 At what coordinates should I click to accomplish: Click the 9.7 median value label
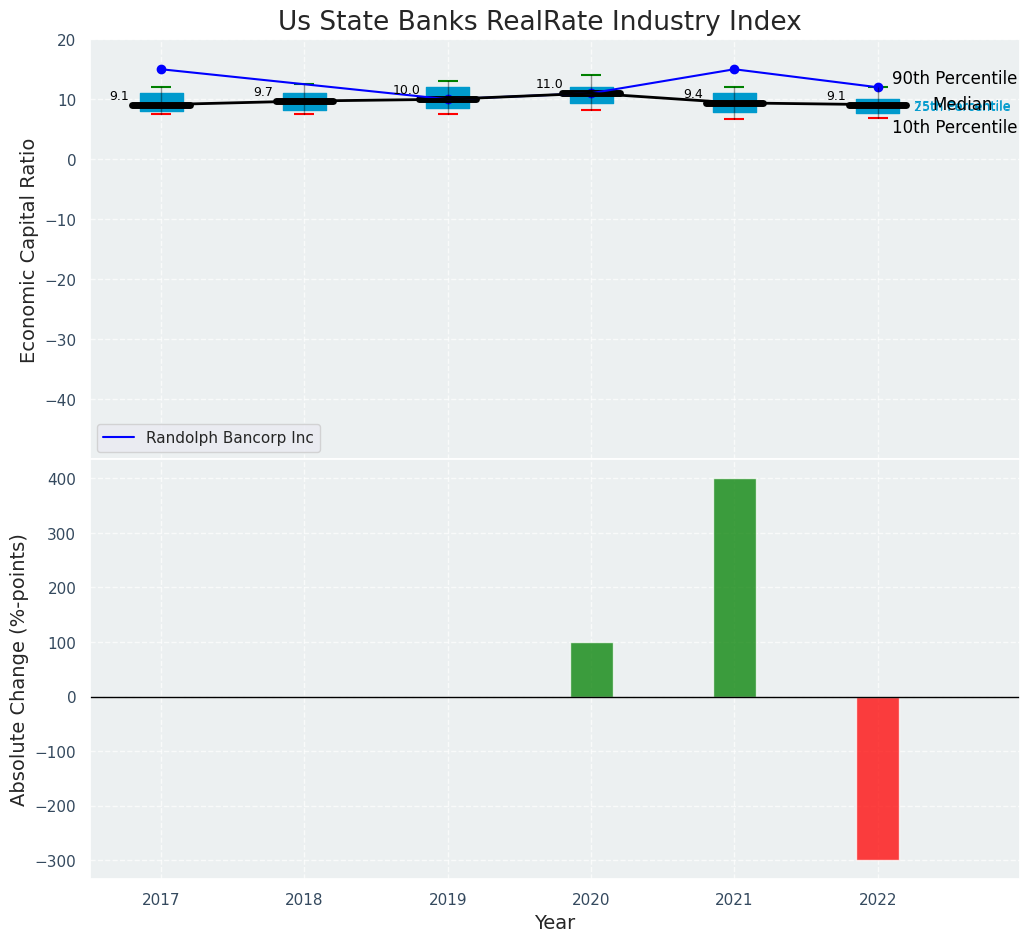click(263, 93)
